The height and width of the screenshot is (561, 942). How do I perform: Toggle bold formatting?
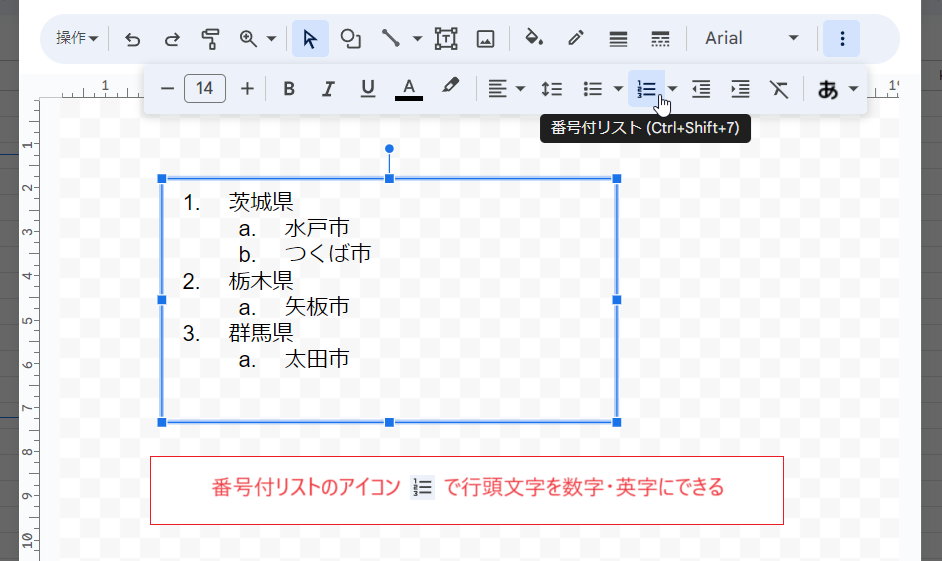click(x=289, y=89)
